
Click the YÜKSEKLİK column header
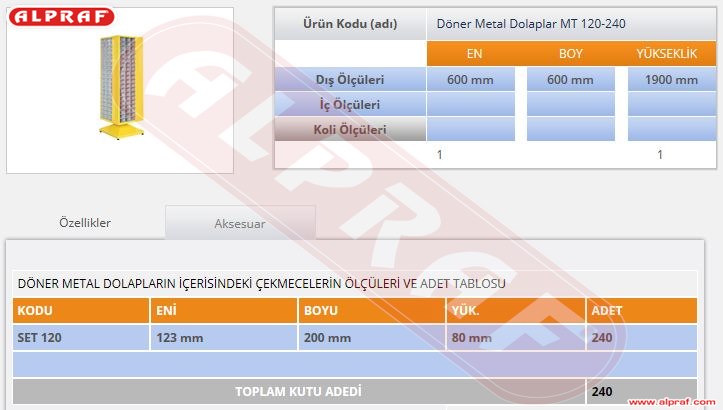[x=666, y=54]
